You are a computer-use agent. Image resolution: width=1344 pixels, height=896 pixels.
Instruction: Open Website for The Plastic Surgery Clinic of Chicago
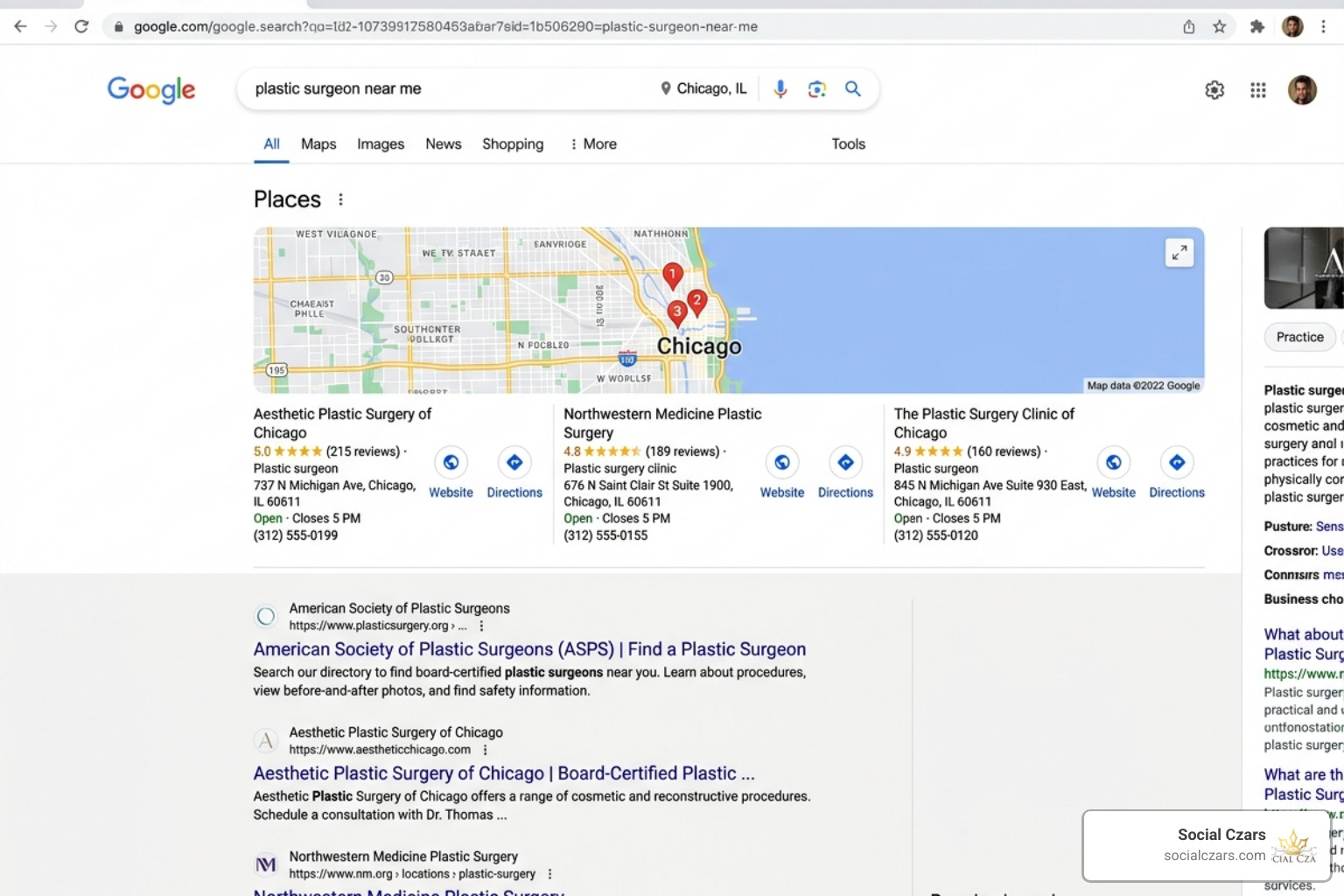1113,473
